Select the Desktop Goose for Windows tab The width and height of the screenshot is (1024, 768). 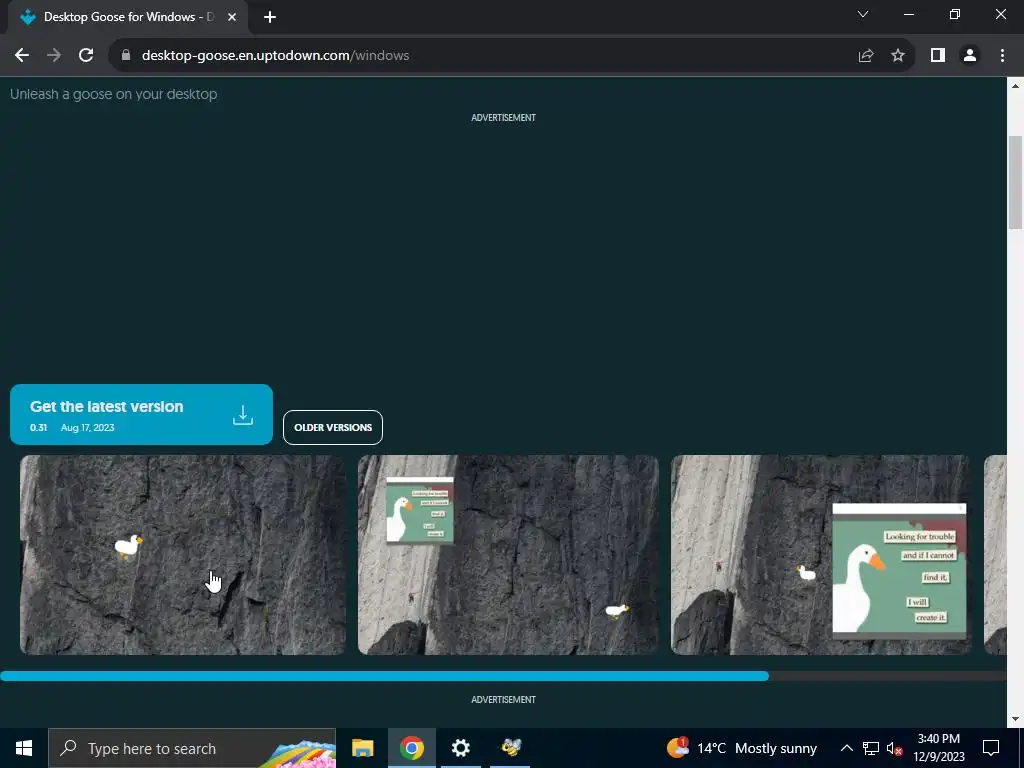[128, 17]
